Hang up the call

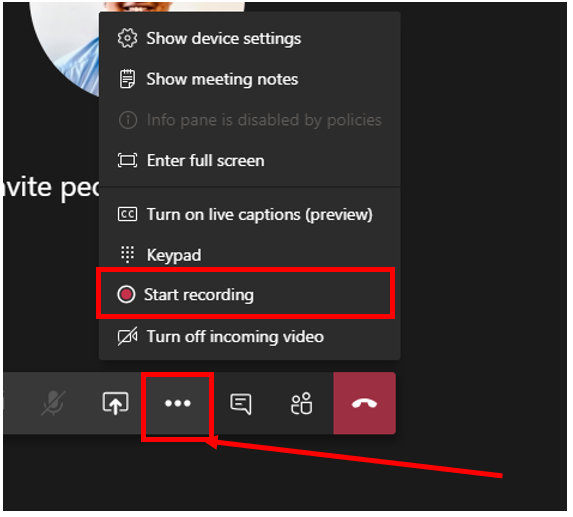[x=364, y=403]
